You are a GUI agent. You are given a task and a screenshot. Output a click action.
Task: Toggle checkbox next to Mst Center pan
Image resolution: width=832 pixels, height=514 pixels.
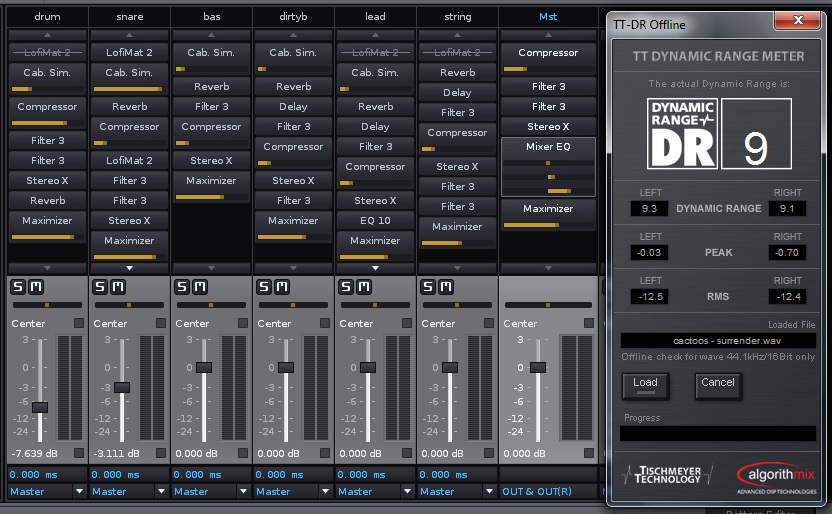pos(588,323)
